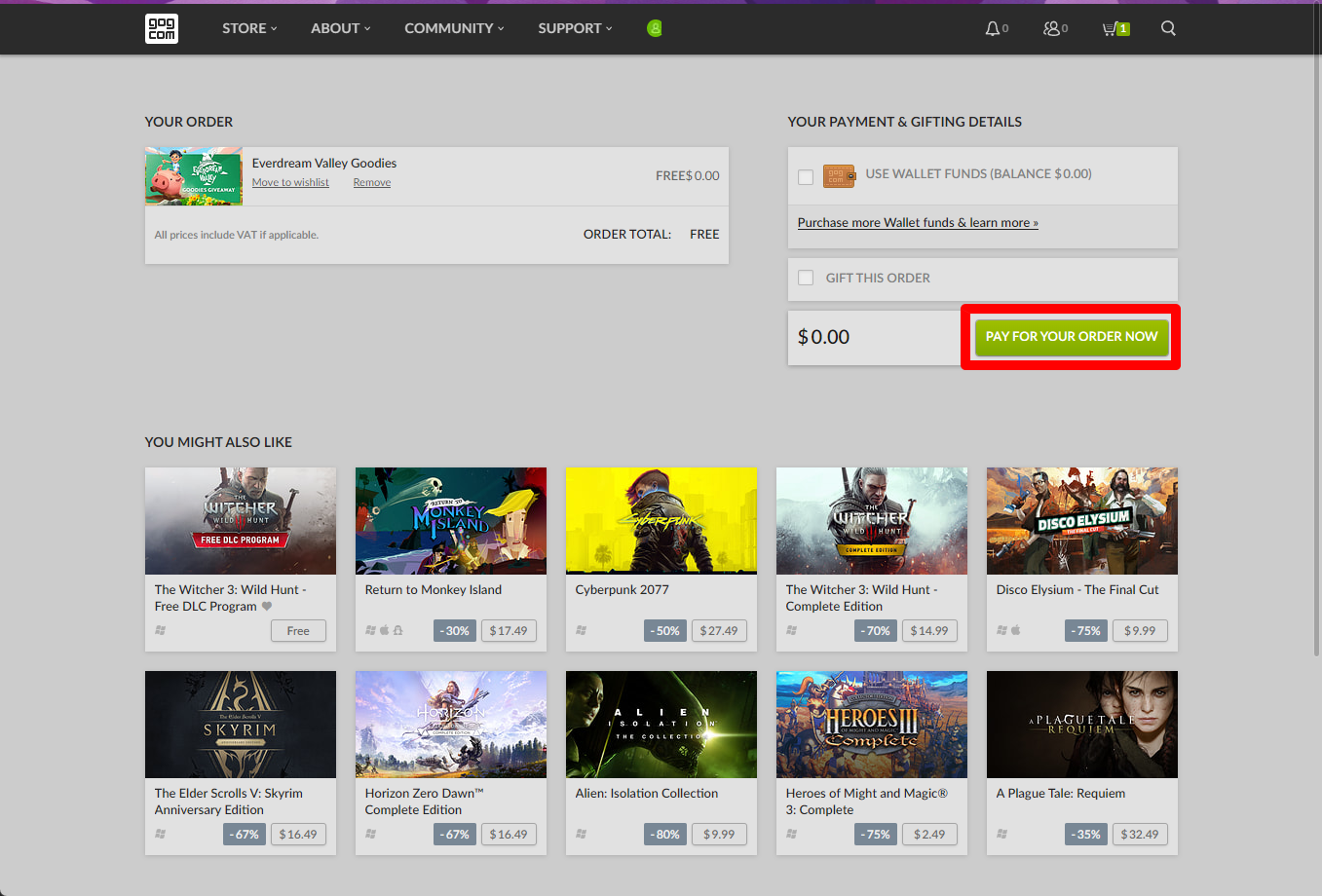Screen dimensions: 1322x896
Task: Click the Linux icon under Return to Monkey Island
Action: click(398, 630)
